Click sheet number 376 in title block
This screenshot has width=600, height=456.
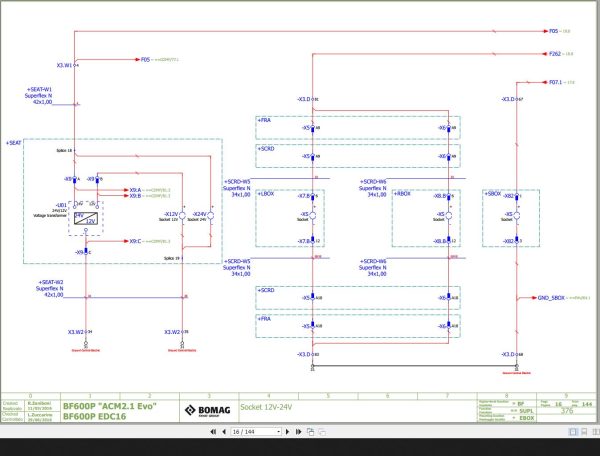[x=567, y=411]
